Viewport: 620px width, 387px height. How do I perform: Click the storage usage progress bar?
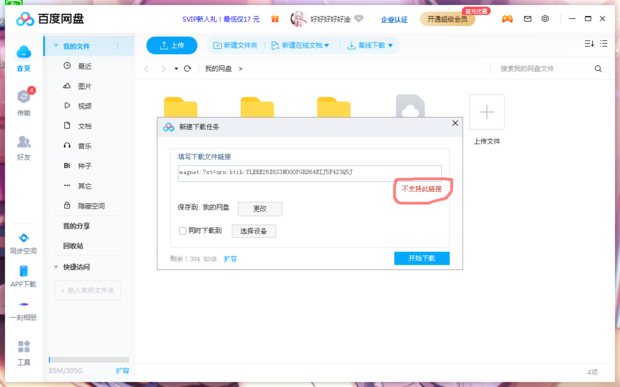coord(89,360)
